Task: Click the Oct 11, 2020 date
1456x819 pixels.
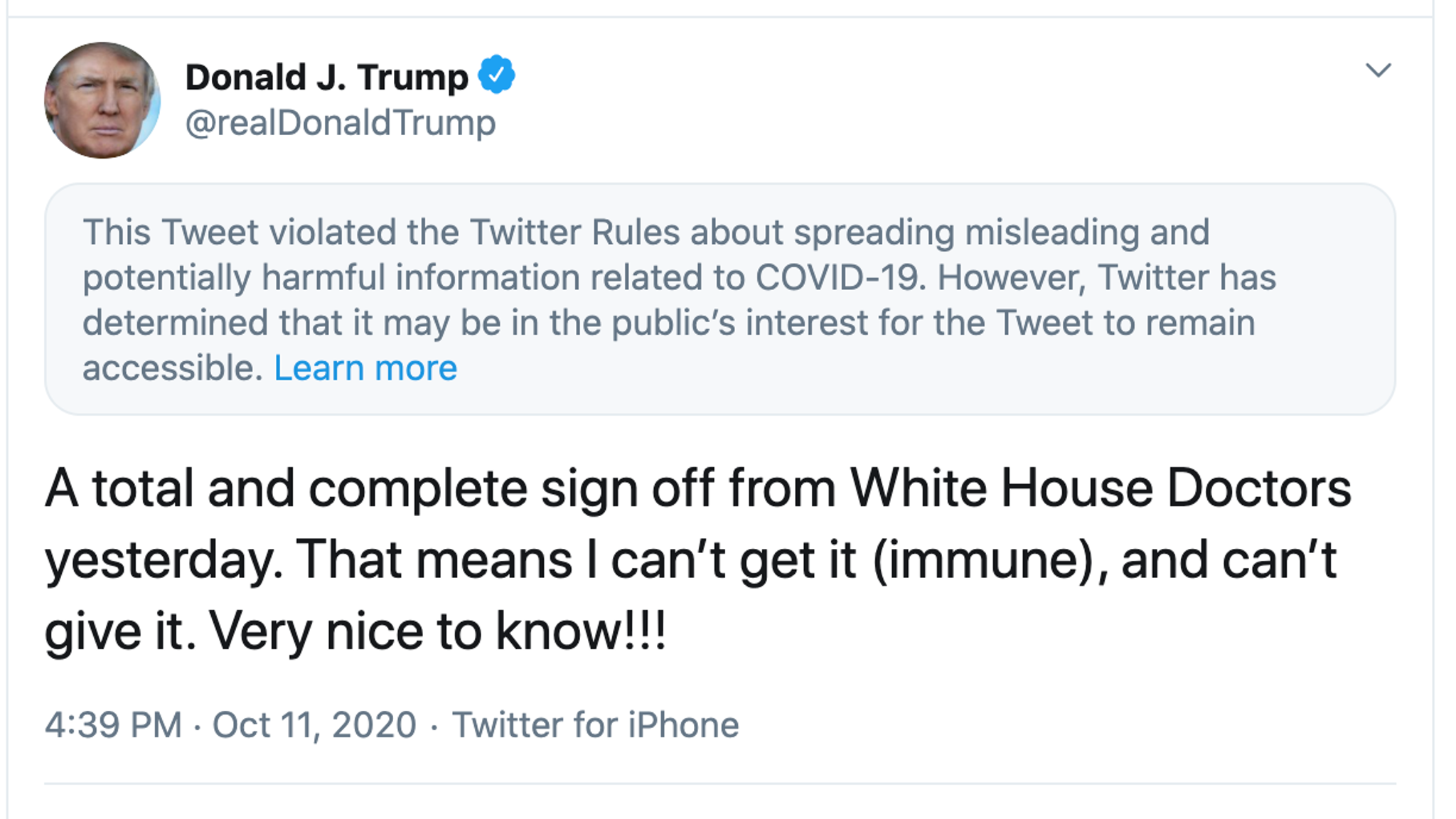Action: coord(314,725)
